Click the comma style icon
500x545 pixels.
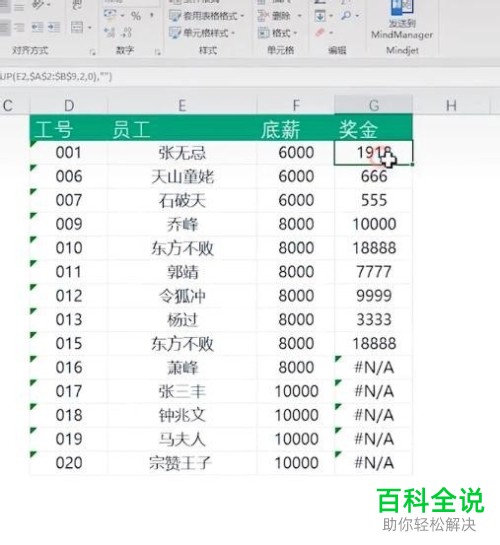pyautogui.click(x=152, y=15)
